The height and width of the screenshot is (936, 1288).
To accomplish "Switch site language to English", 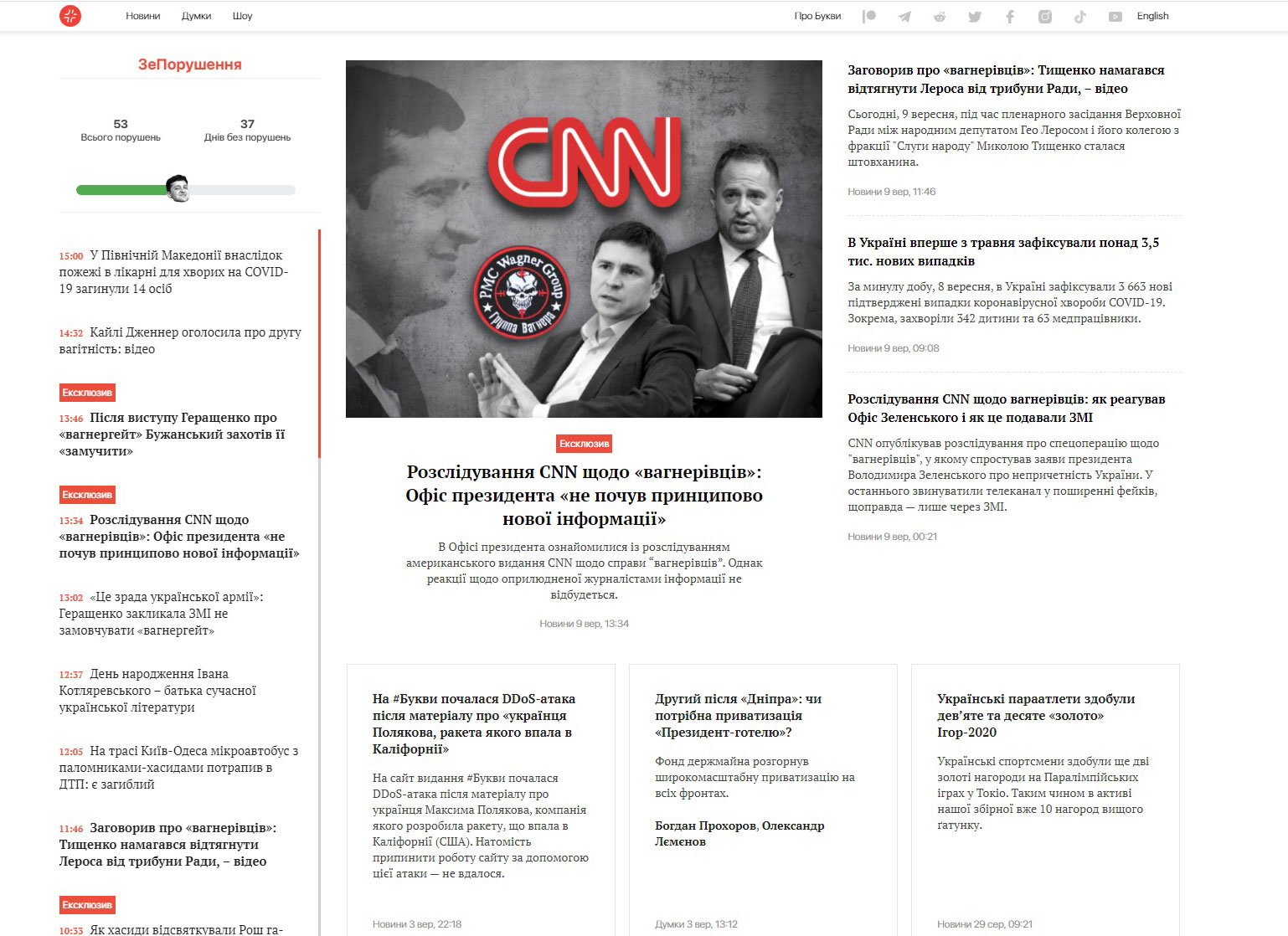I will click(1152, 16).
